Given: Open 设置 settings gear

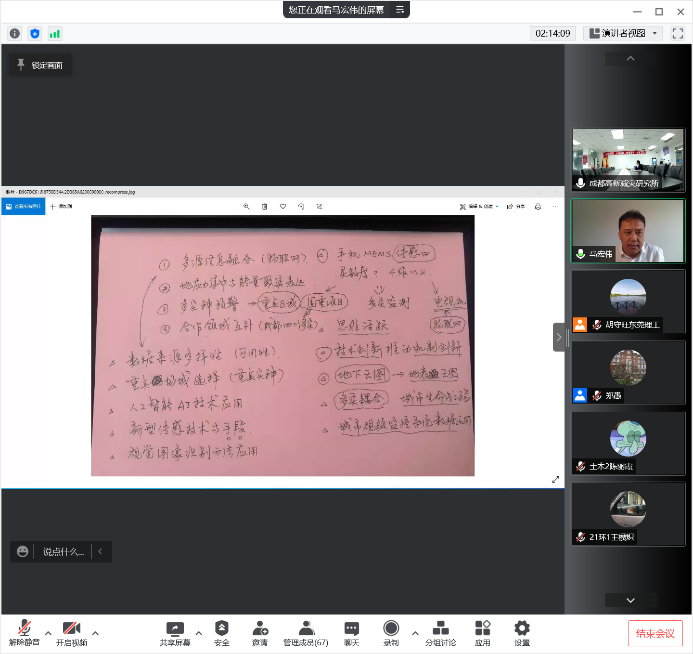Looking at the screenshot, I should pyautogui.click(x=522, y=633).
